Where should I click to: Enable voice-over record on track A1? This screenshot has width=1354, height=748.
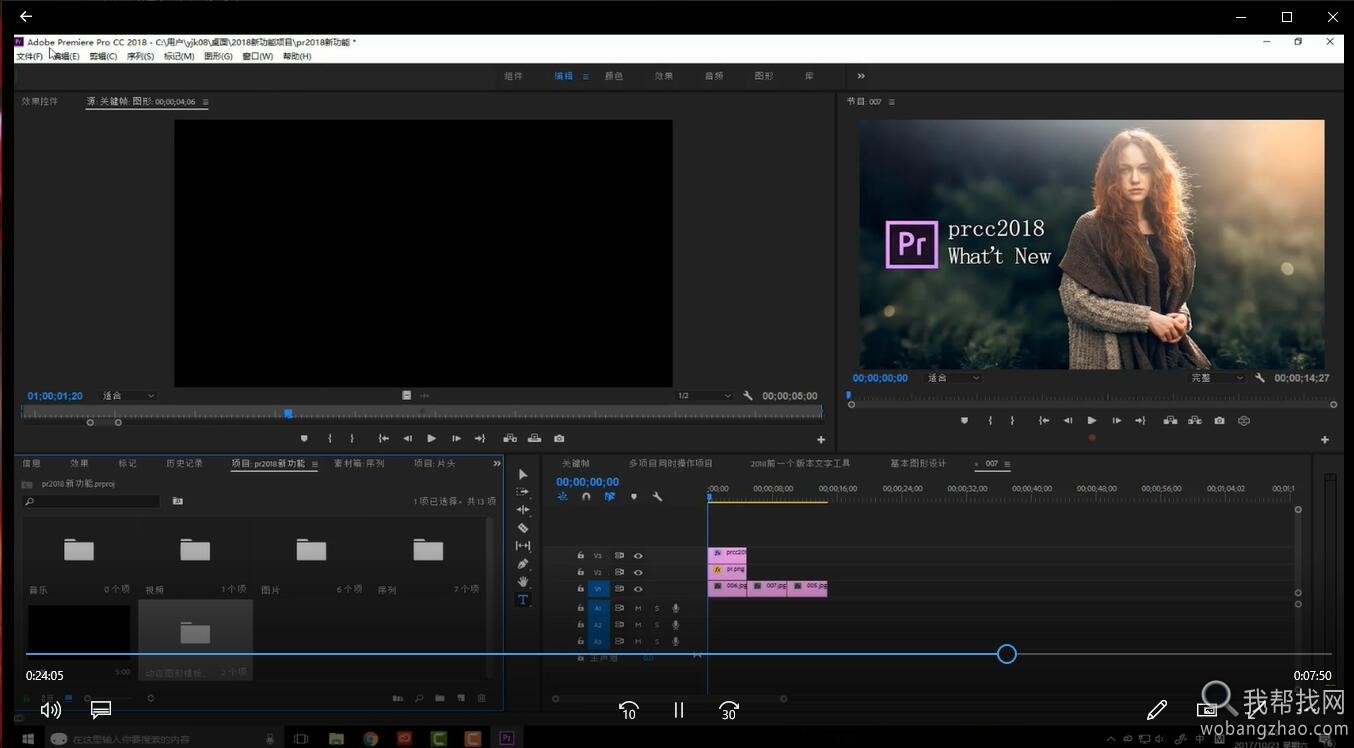pyautogui.click(x=676, y=608)
